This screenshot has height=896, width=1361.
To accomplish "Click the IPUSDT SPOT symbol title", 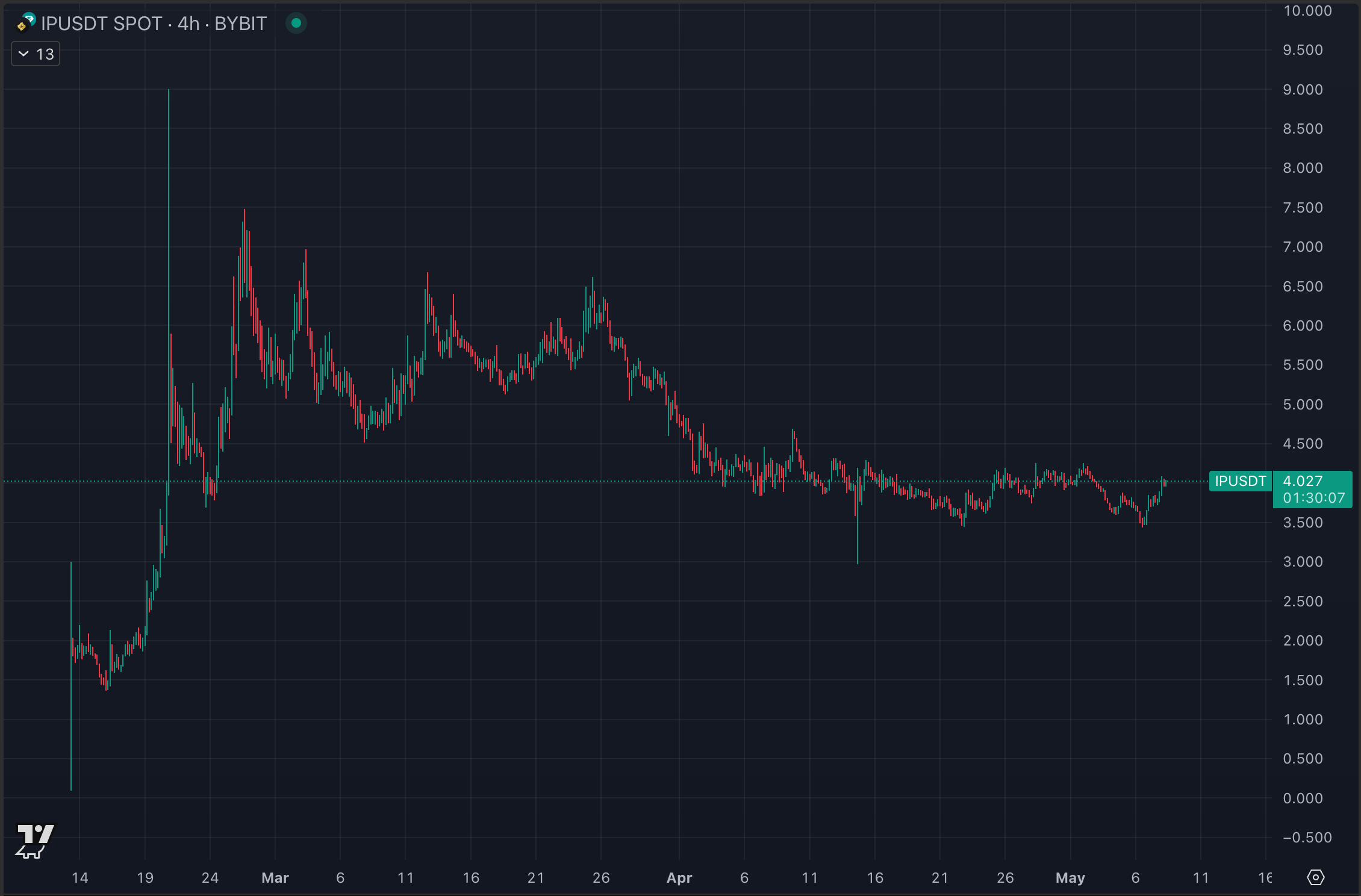I will (101, 23).
